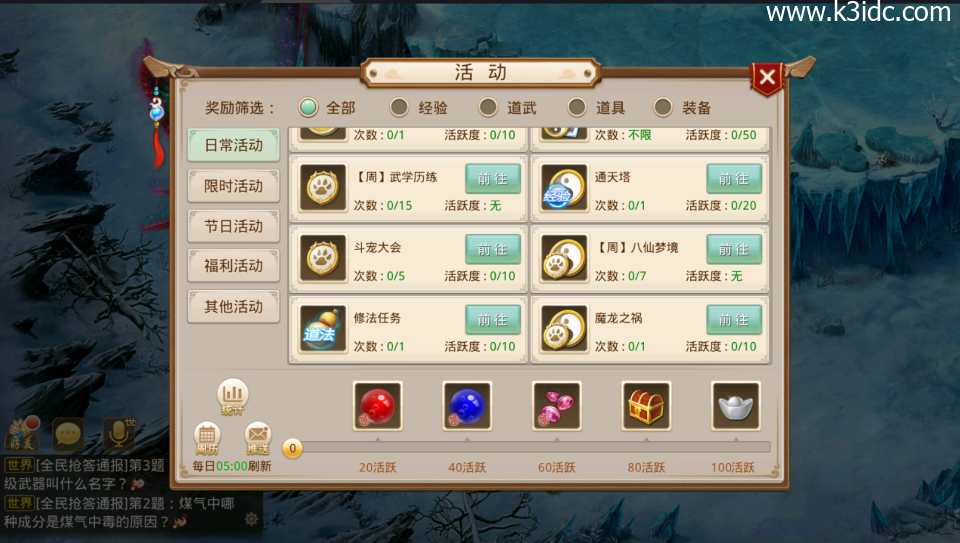
Task: Switch to the 限时活动 tab
Action: click(233, 186)
